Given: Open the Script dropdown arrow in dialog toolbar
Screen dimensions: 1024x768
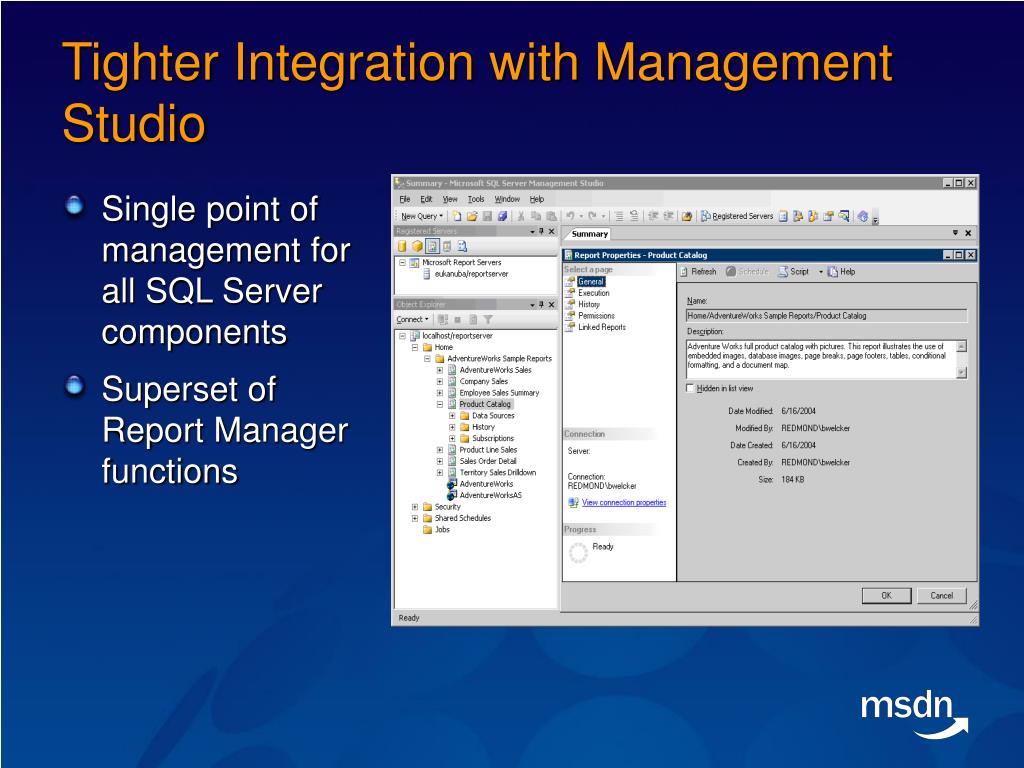Looking at the screenshot, I should (x=820, y=272).
